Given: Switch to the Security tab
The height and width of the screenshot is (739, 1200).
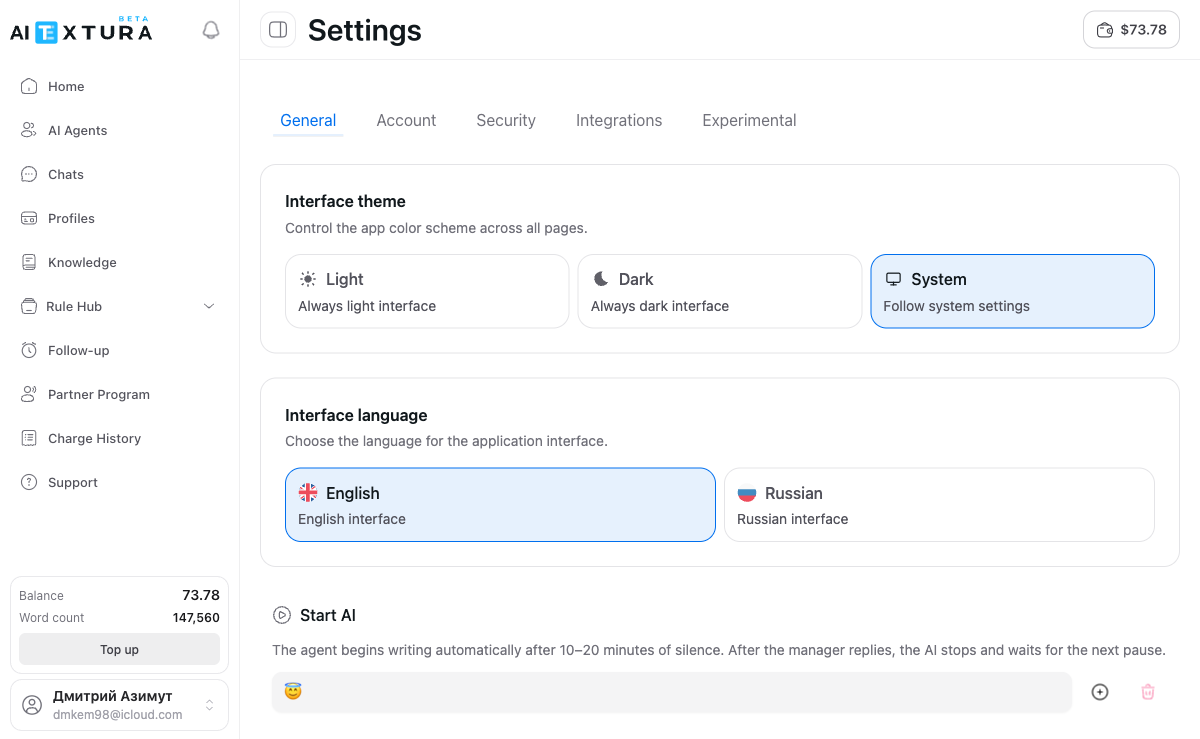Looking at the screenshot, I should (x=506, y=121).
